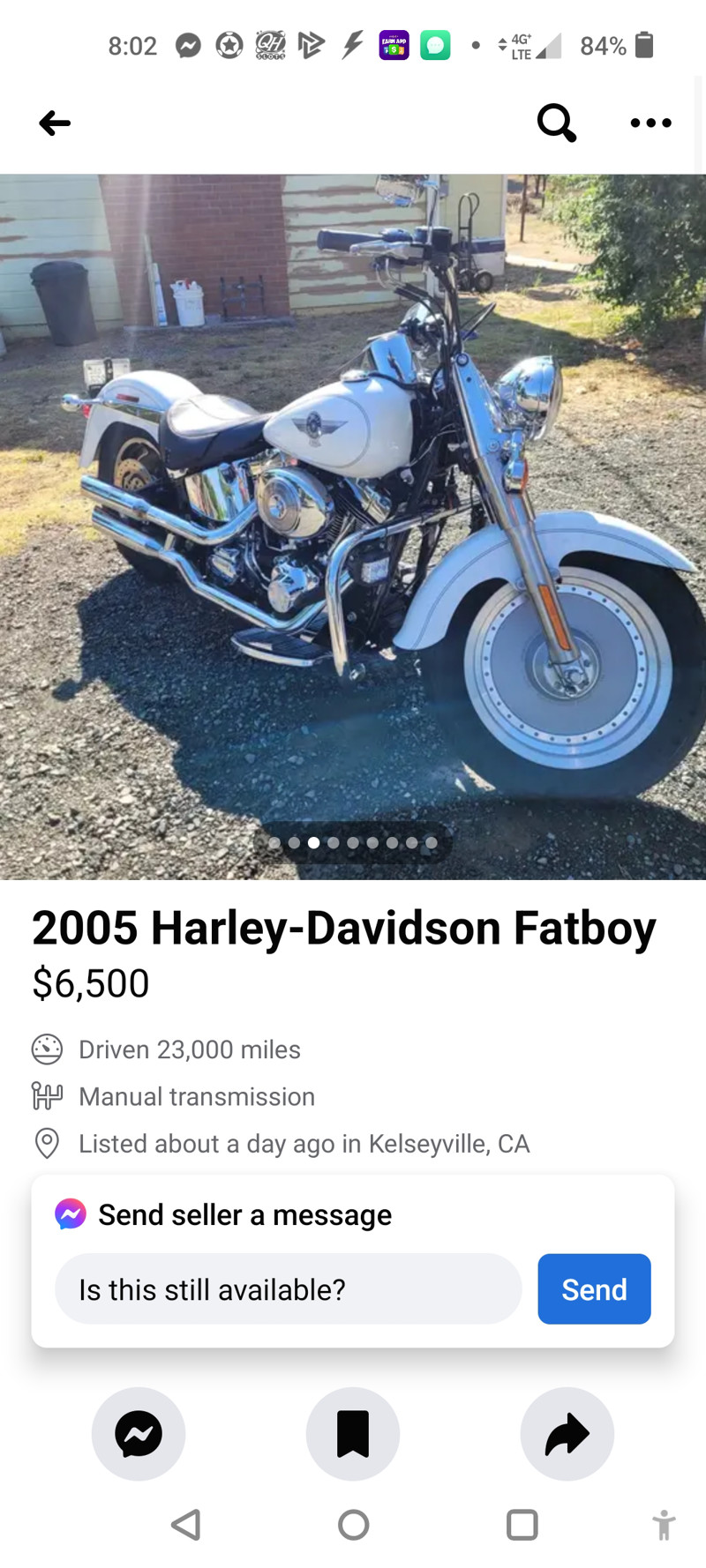The width and height of the screenshot is (706, 1568).
Task: Tap the Messenger button below the listing
Action: coord(139,1433)
